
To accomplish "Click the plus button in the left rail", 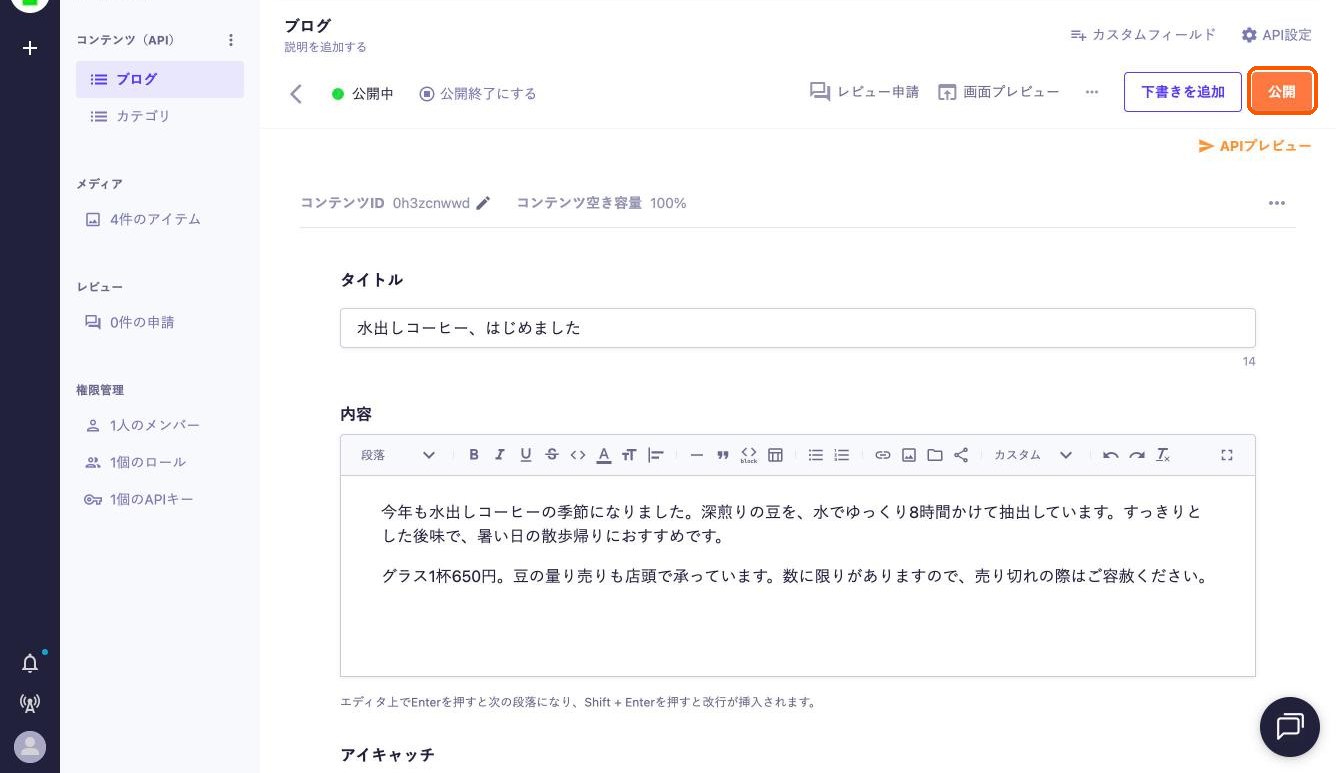I will click(30, 48).
